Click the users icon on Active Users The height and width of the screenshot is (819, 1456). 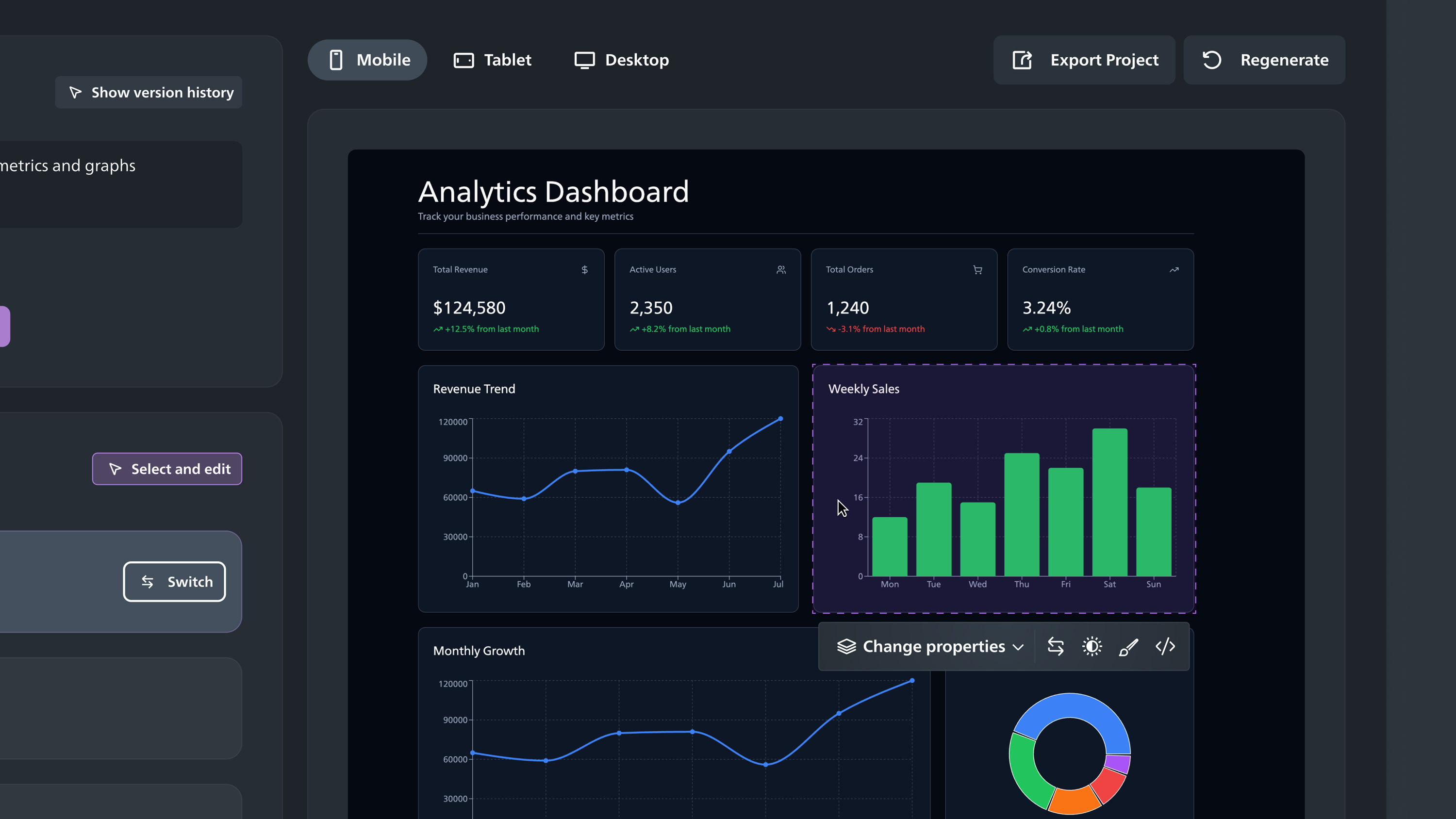tap(780, 270)
